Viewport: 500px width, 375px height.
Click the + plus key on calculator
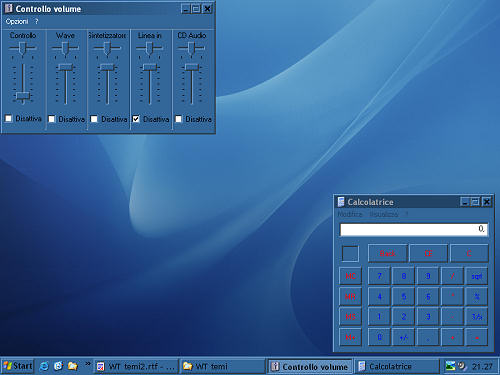[452, 337]
